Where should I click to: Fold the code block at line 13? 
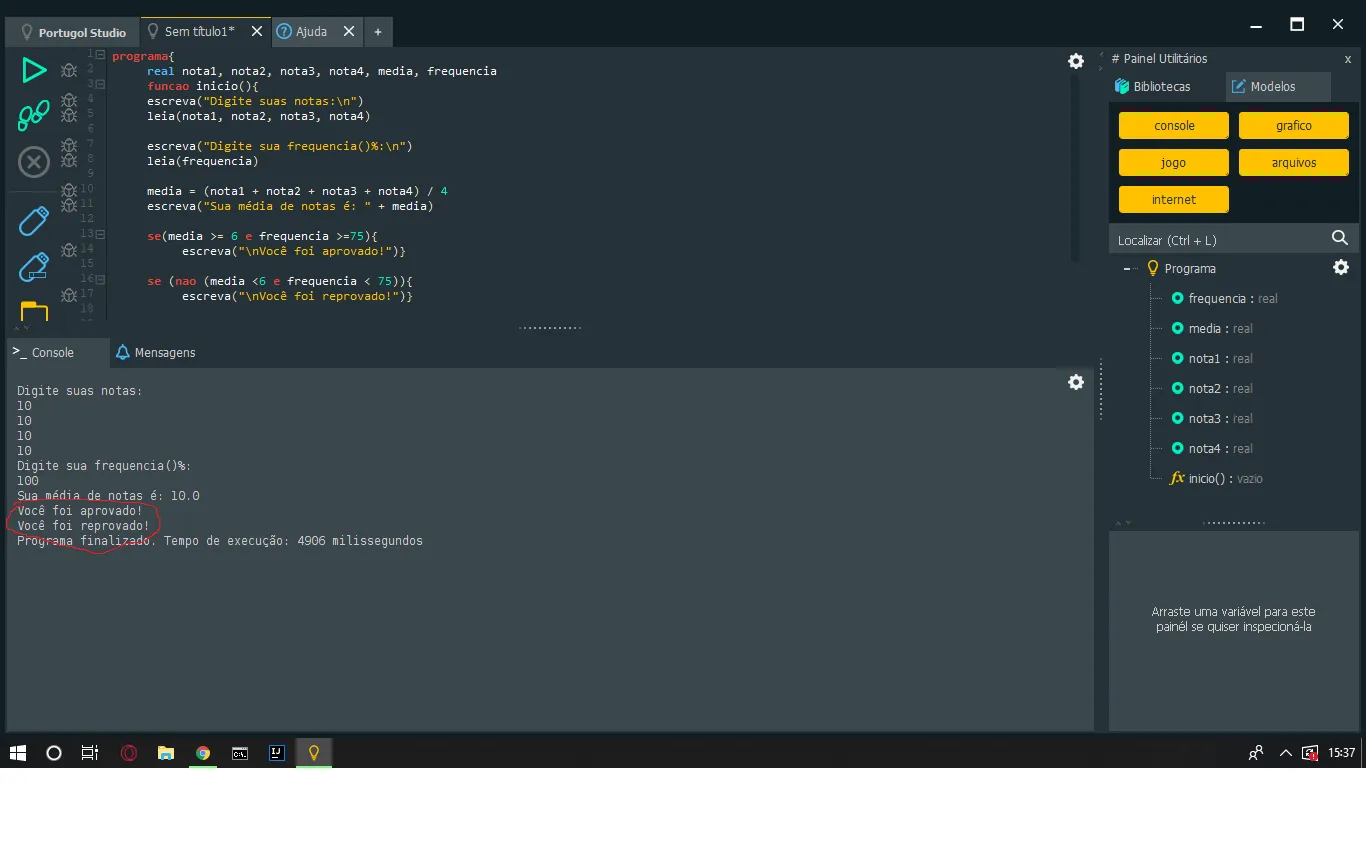(102, 234)
